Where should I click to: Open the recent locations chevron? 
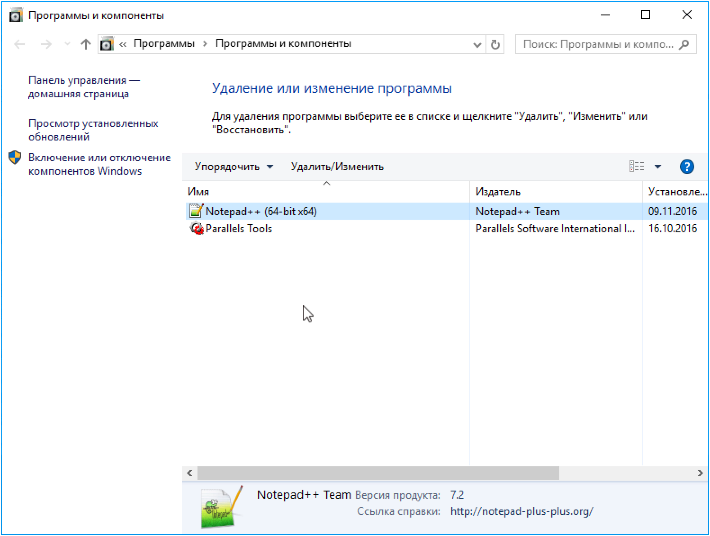[x=67, y=44]
